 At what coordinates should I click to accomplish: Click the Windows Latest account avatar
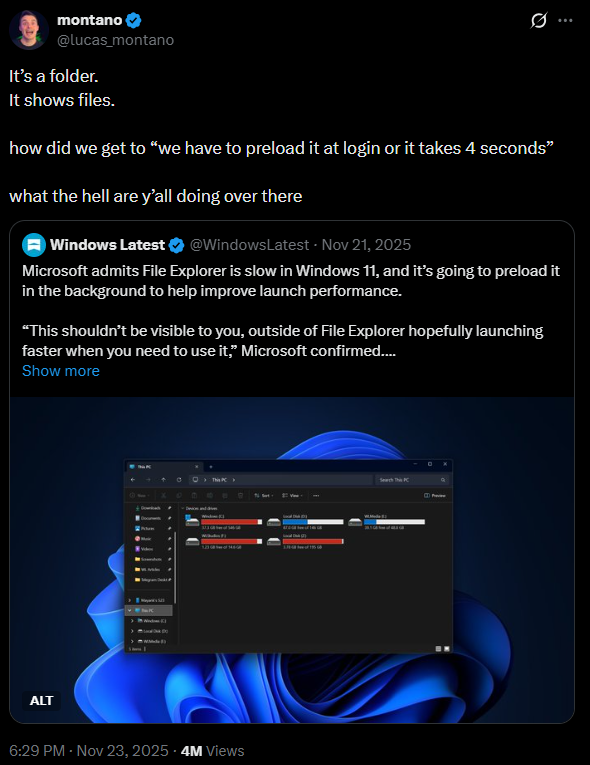[34, 245]
